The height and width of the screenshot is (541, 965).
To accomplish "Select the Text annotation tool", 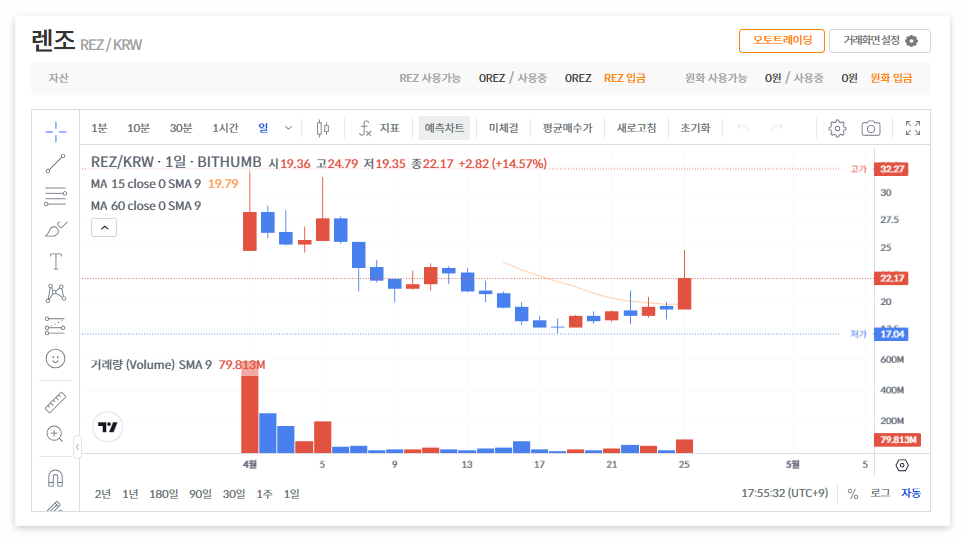I will click(x=55, y=262).
